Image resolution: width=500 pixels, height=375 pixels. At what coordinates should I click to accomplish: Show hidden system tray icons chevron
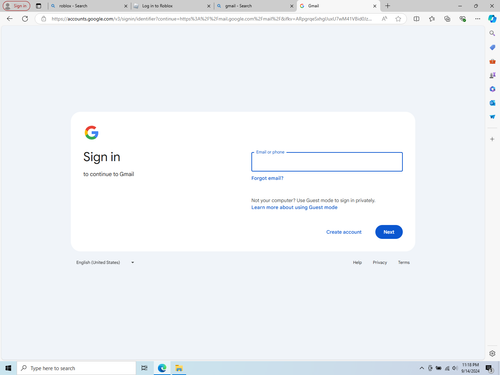(x=422, y=368)
